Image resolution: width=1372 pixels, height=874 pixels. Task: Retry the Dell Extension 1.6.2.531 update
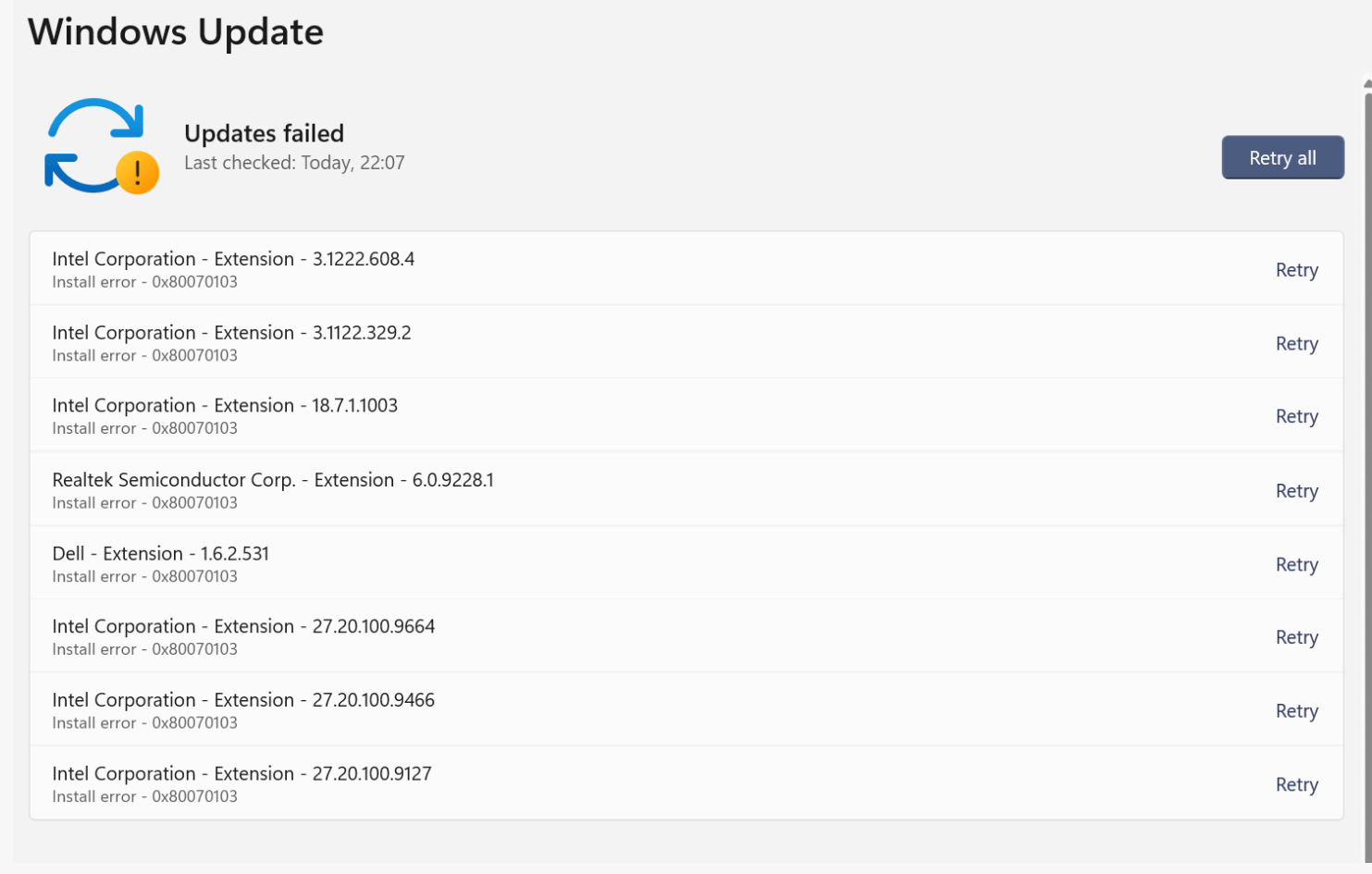[1296, 565]
